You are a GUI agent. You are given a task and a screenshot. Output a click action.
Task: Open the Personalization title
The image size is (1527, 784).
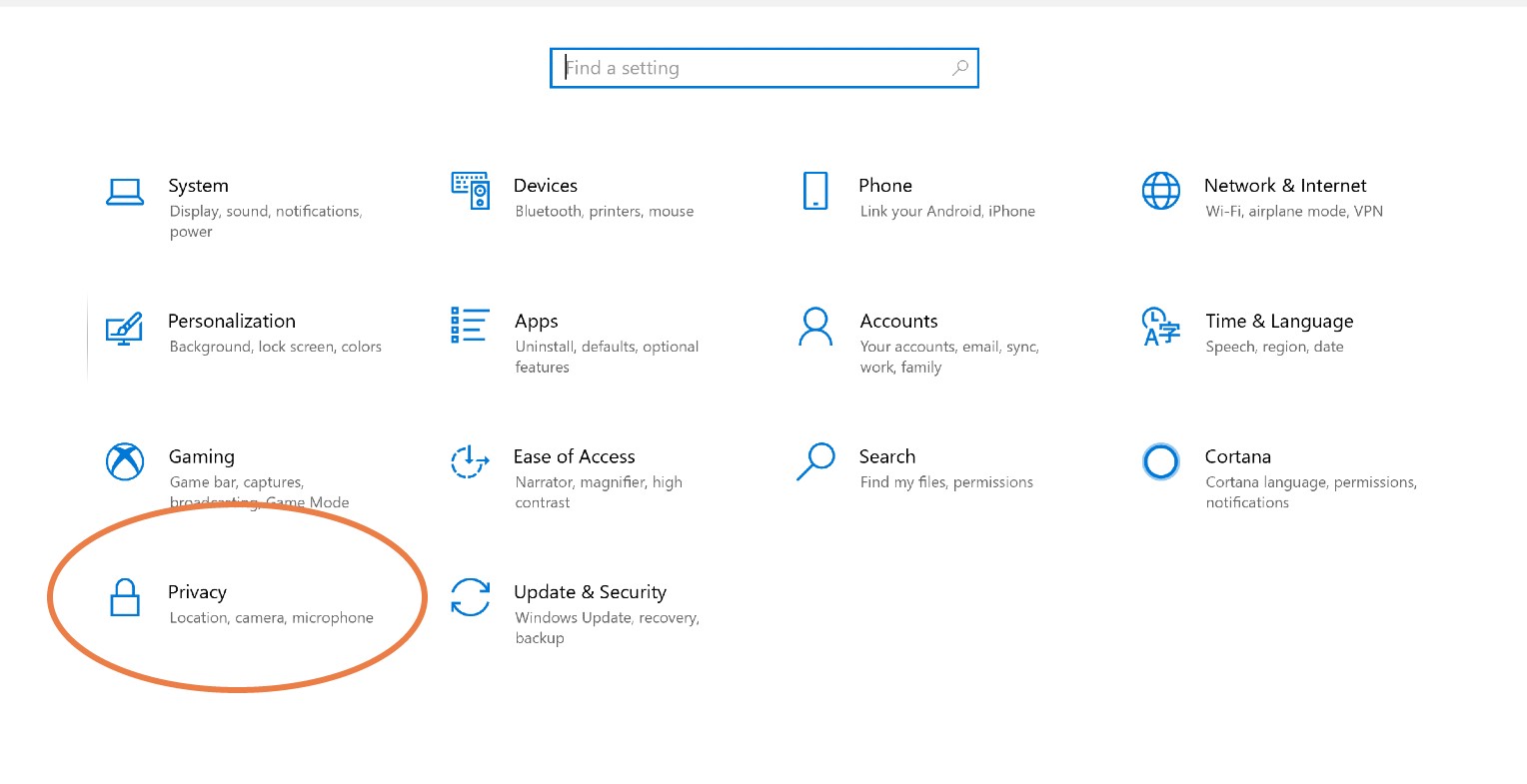(232, 322)
